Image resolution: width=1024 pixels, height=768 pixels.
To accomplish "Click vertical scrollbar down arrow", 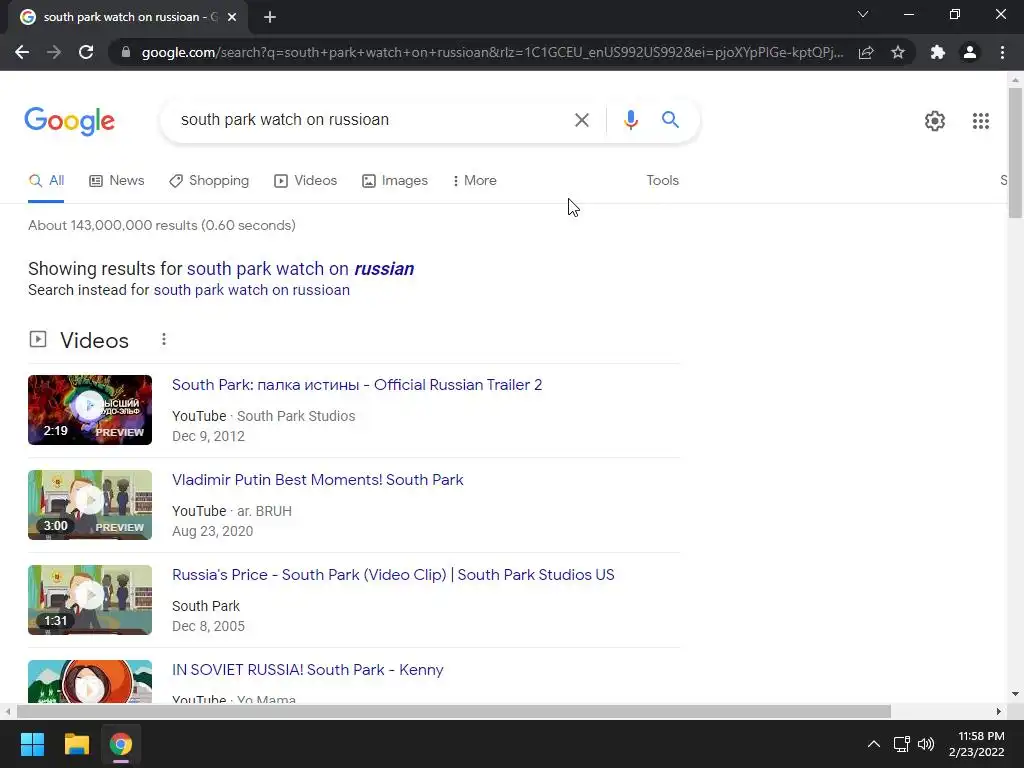I will tap(1014, 694).
